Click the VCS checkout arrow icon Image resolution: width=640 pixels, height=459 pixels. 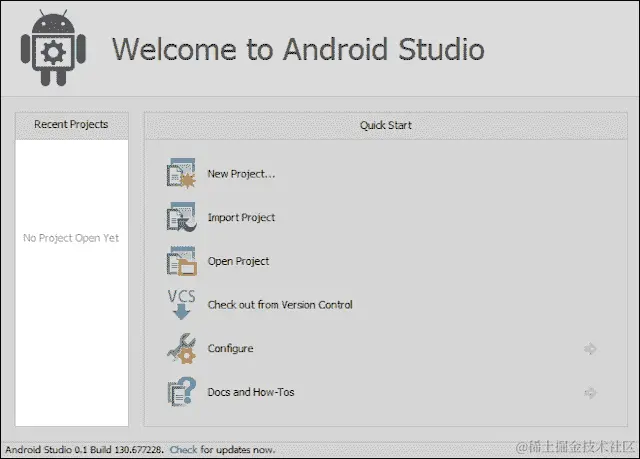coord(182,304)
